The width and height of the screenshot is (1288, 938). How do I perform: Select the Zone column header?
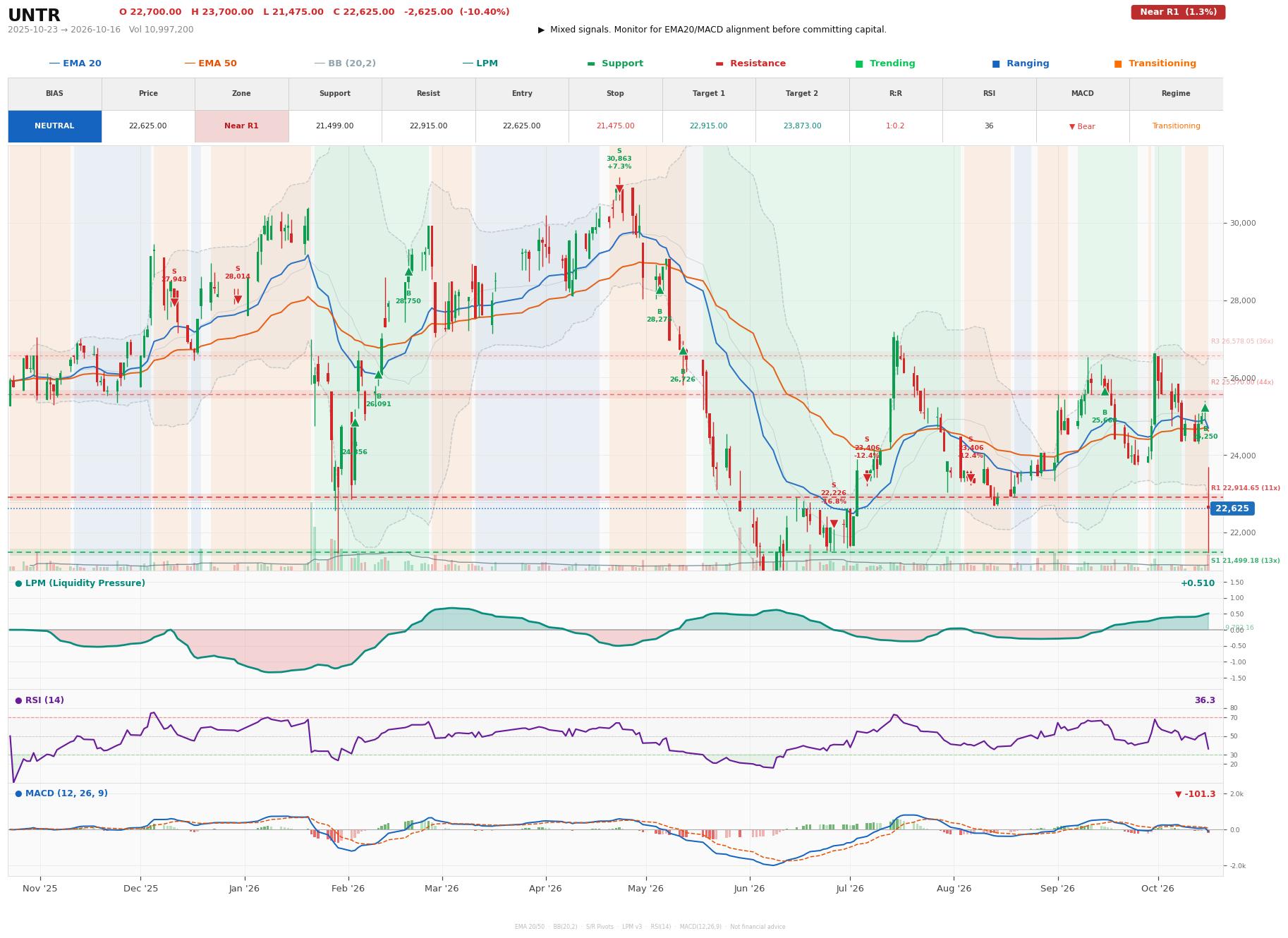click(241, 94)
